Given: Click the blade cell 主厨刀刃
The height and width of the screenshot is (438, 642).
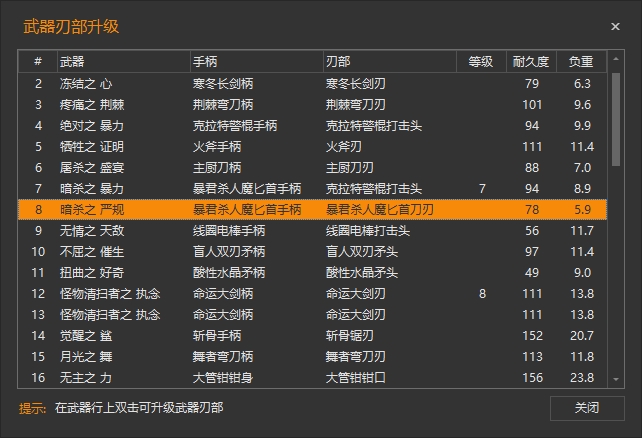Looking at the screenshot, I should tap(350, 168).
